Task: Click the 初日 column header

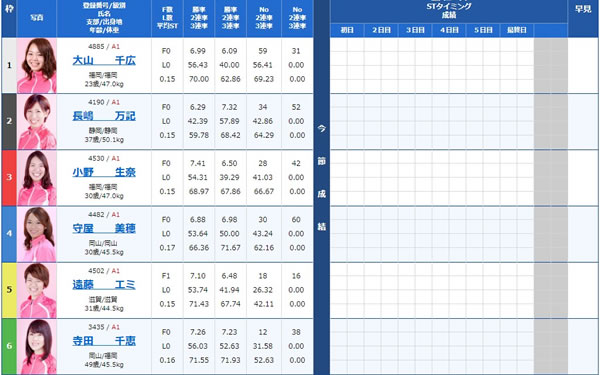Action: point(347,30)
